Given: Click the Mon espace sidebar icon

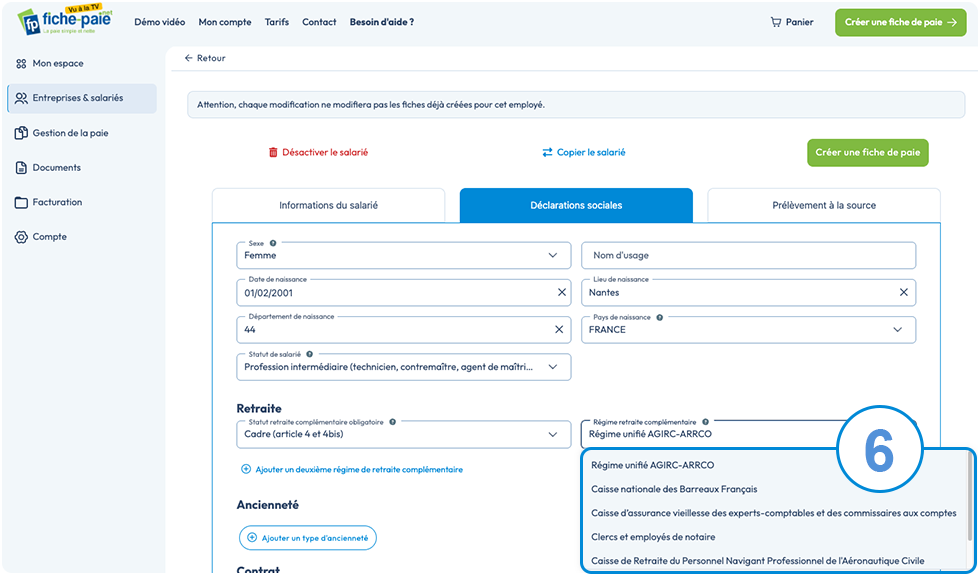Looking at the screenshot, I should click(x=21, y=64).
